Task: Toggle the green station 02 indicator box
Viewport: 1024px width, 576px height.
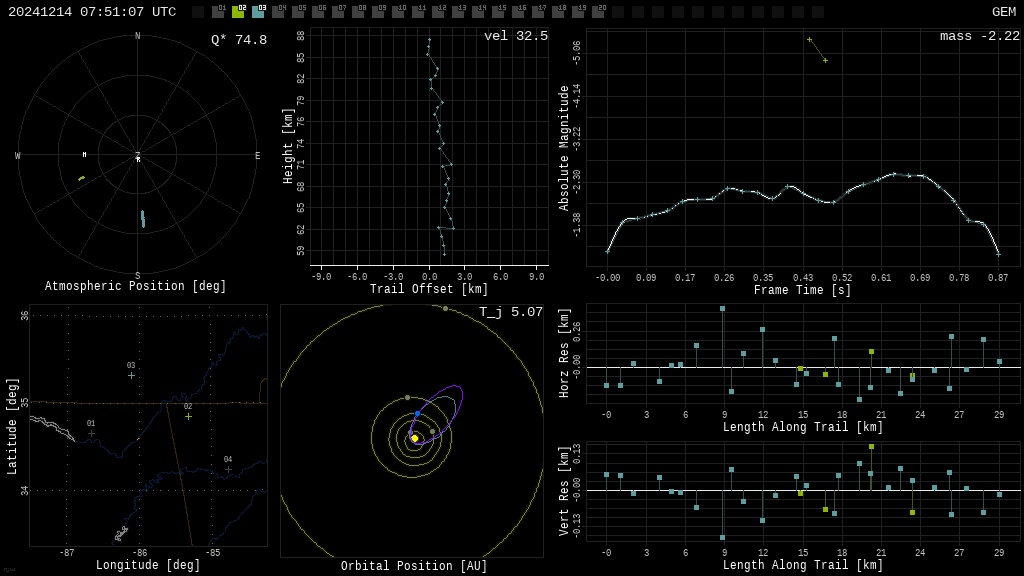Action: coord(238,12)
